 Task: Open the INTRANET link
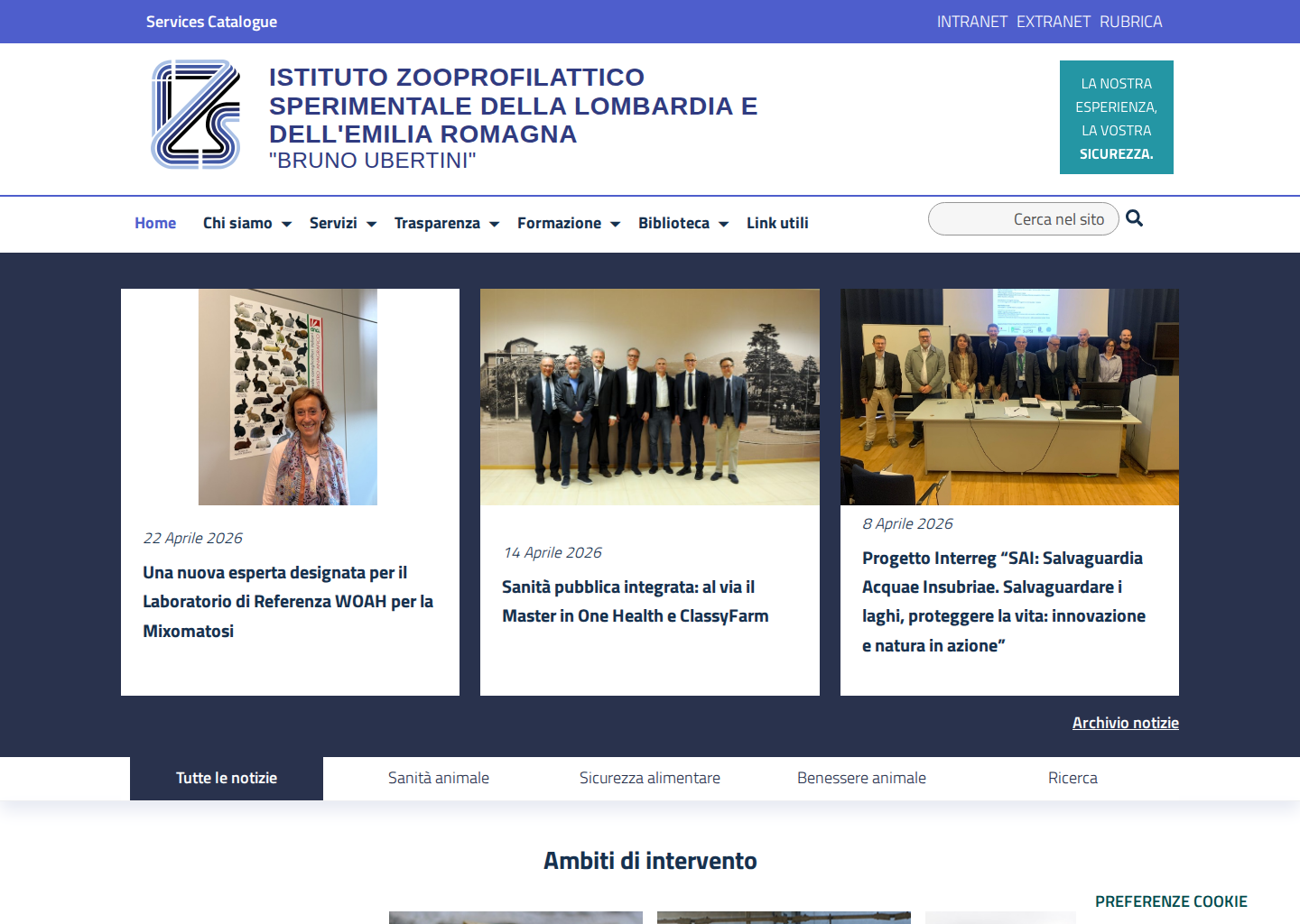972,22
